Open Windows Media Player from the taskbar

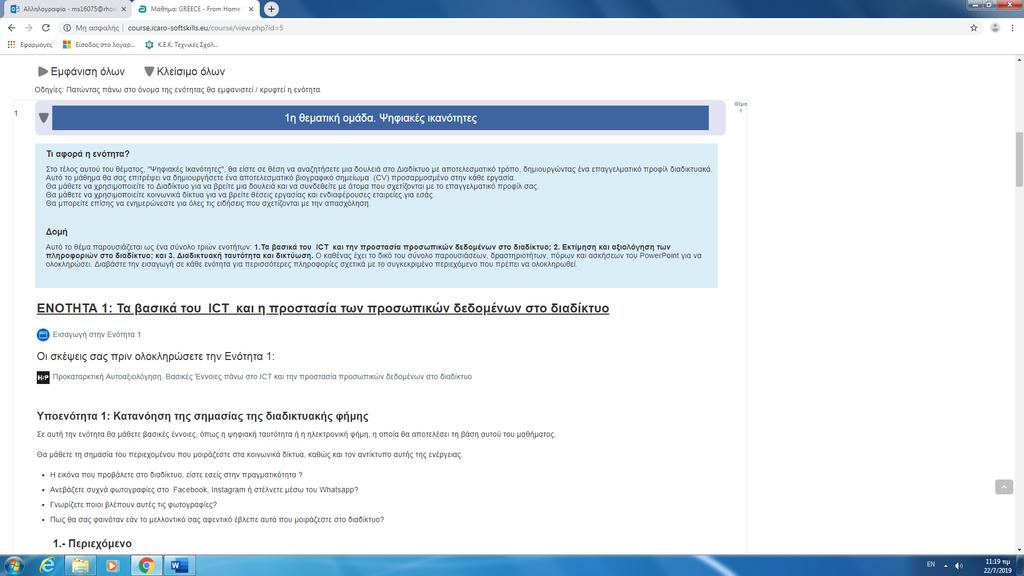[112, 565]
